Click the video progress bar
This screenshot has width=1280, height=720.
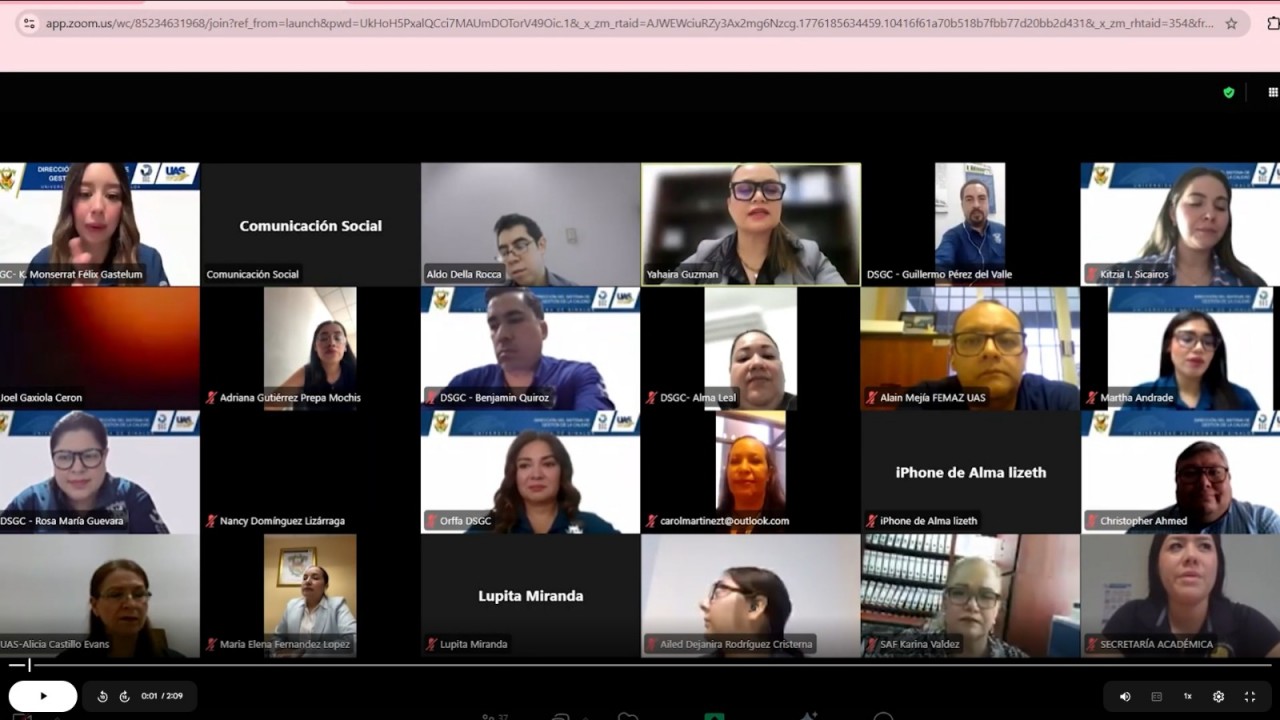point(640,665)
